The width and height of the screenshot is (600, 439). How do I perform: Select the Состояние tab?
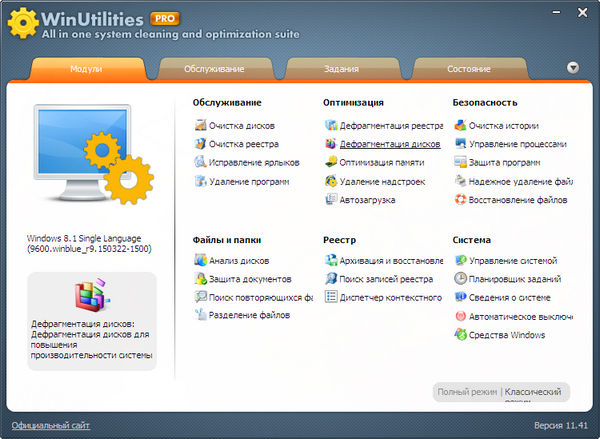tap(468, 69)
